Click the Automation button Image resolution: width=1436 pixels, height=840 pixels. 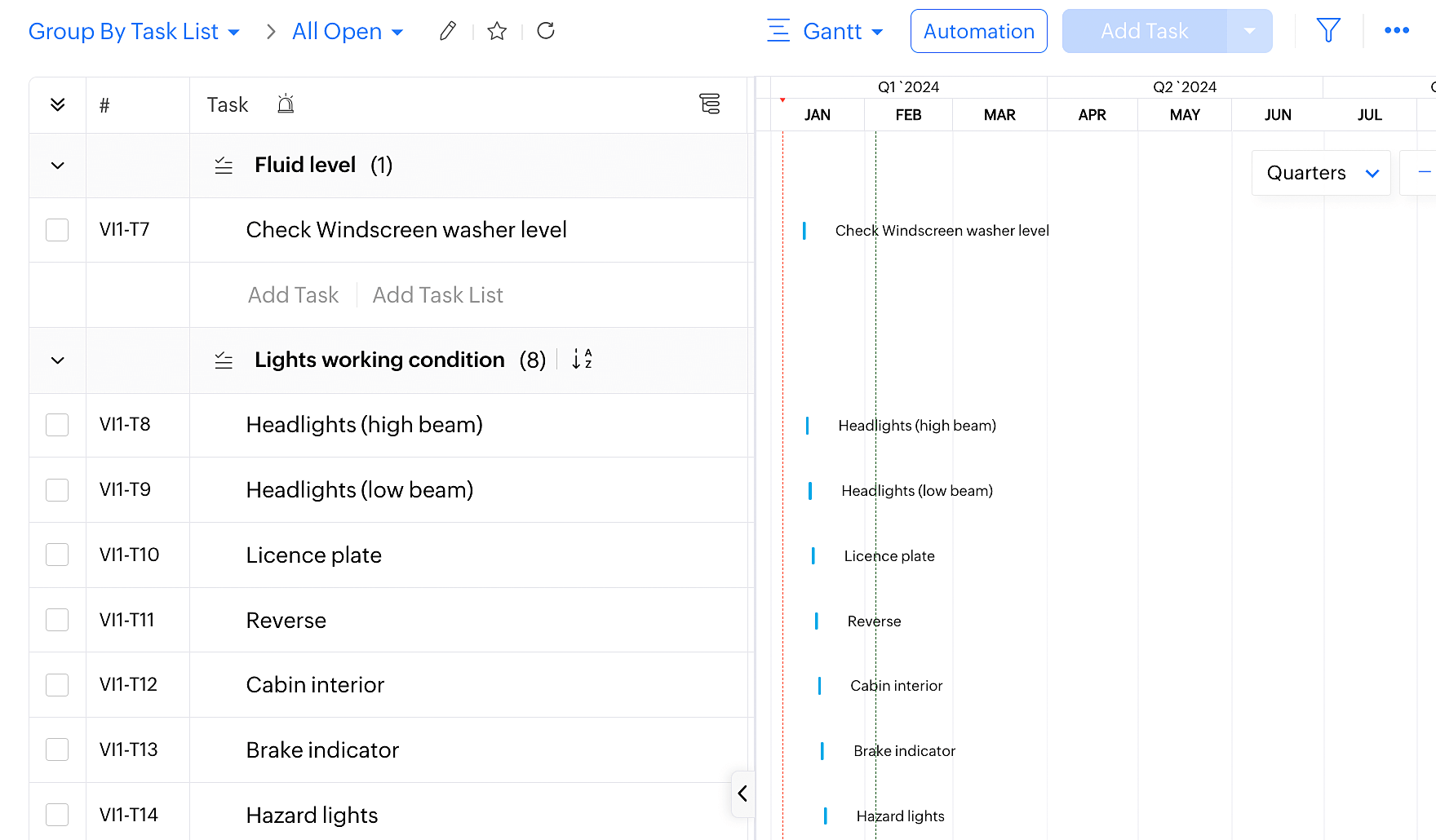(x=978, y=31)
